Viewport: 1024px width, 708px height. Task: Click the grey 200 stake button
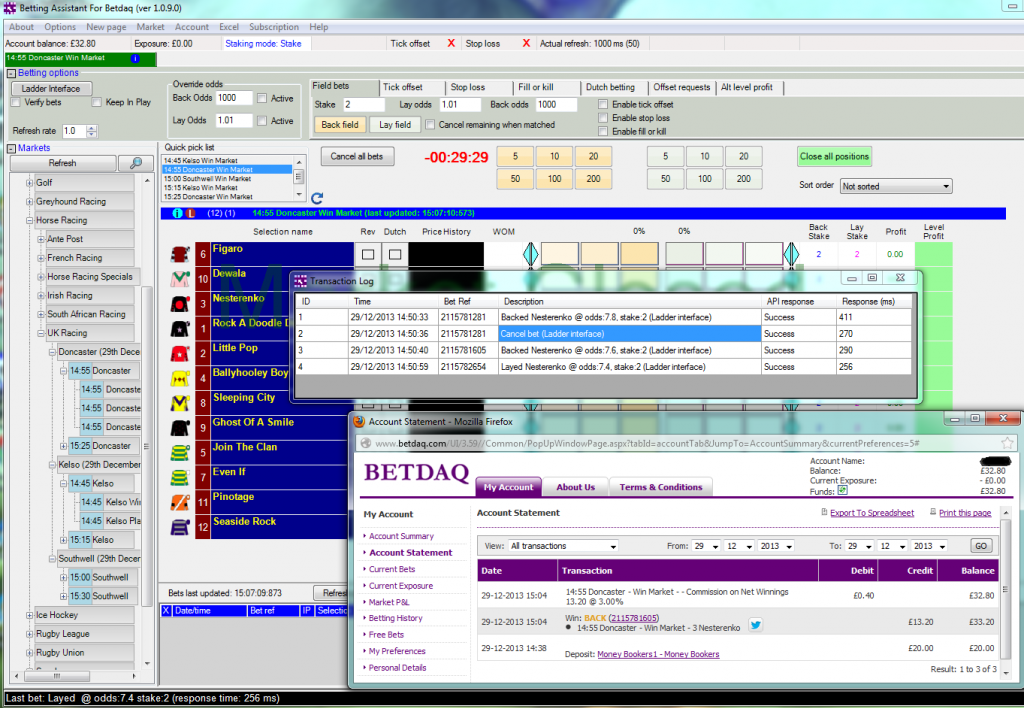[x=744, y=179]
